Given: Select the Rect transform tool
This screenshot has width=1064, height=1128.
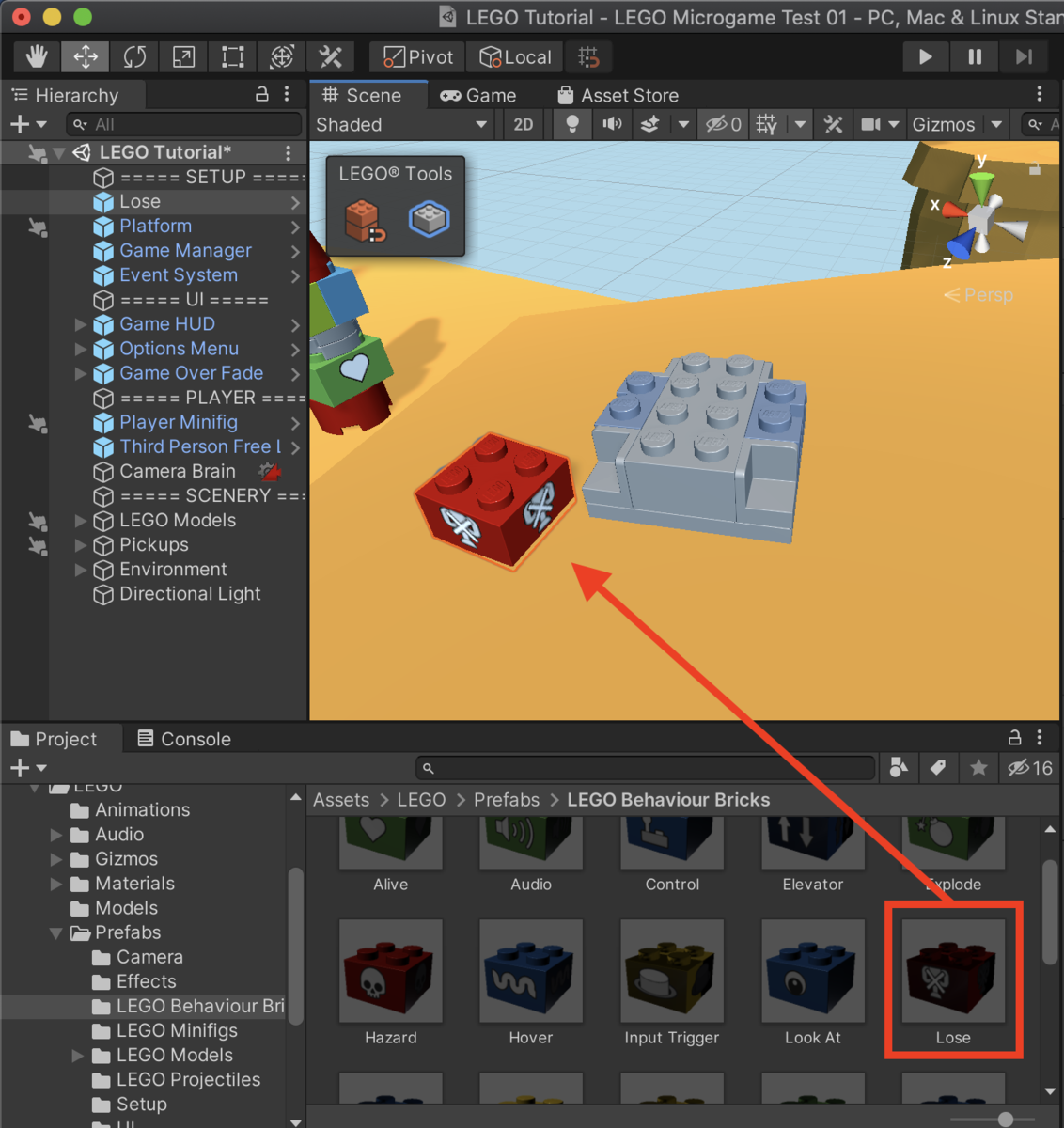Looking at the screenshot, I should click(232, 57).
